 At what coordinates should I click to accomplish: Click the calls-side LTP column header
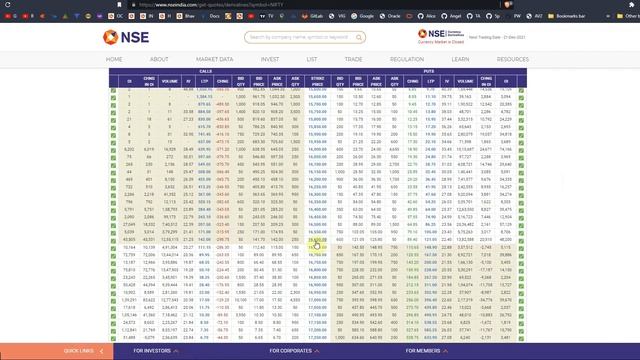[x=204, y=81]
